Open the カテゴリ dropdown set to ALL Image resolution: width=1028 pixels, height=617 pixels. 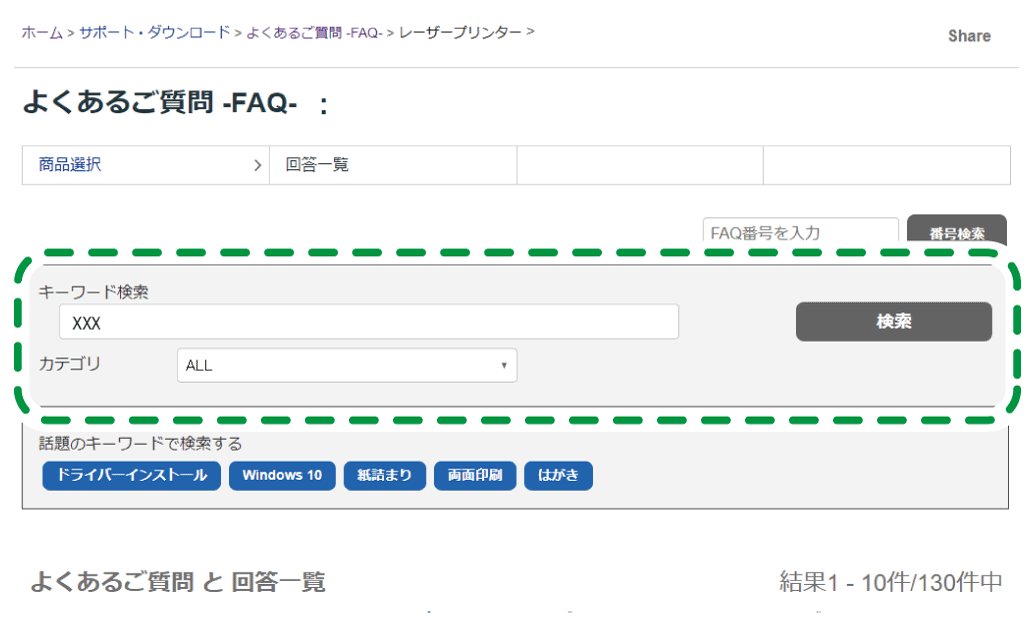(345, 365)
